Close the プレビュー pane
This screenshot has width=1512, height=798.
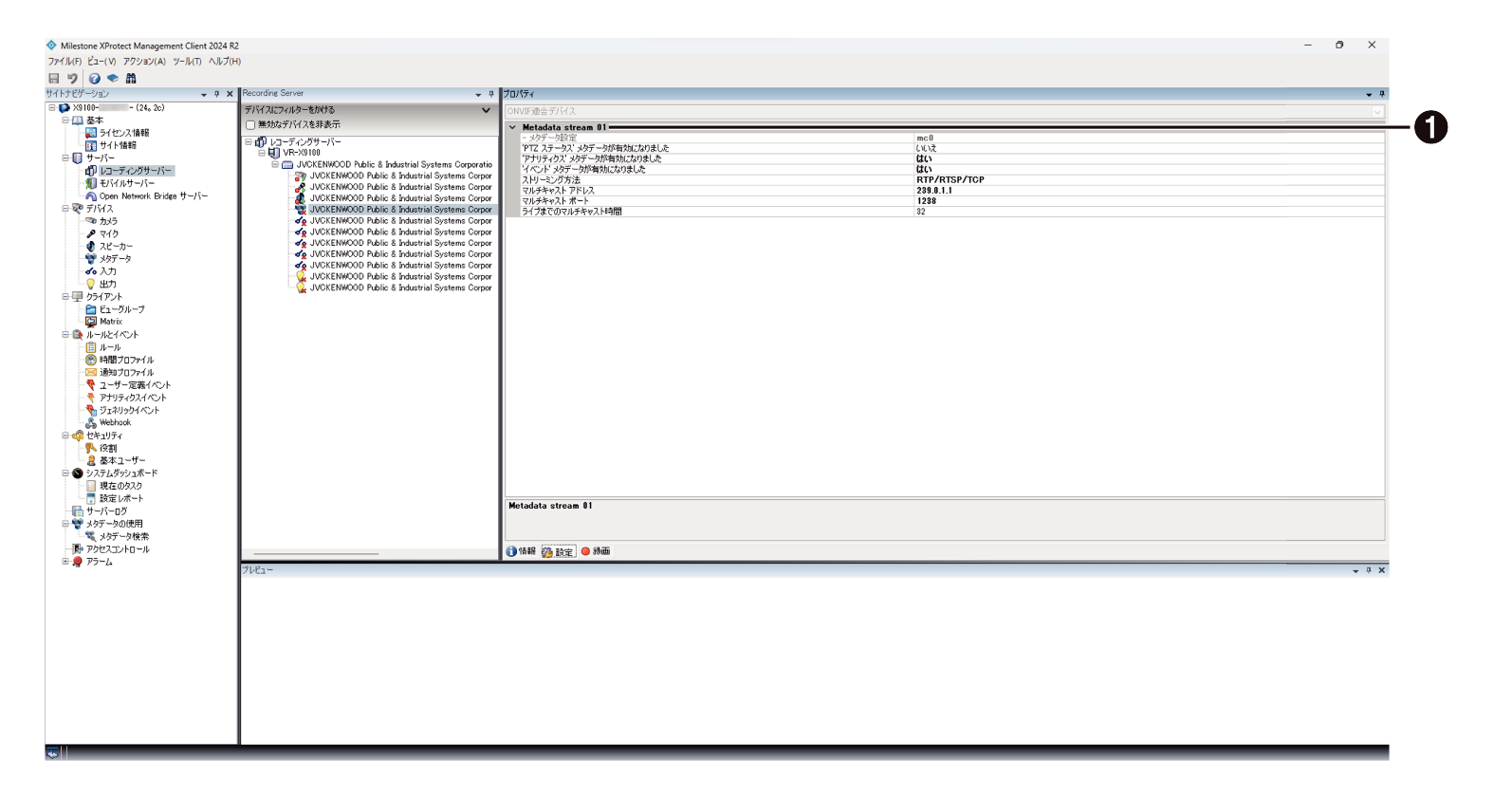coord(1382,570)
